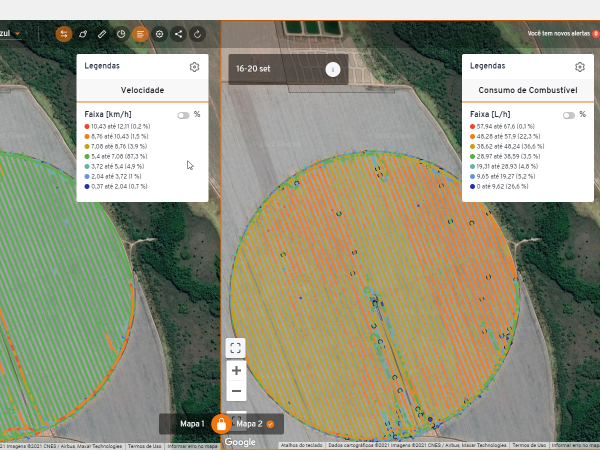This screenshot has height=450, width=600.
Task: Click text '9,65 até 19,27 (5,2 %)'
Action: 506,176
